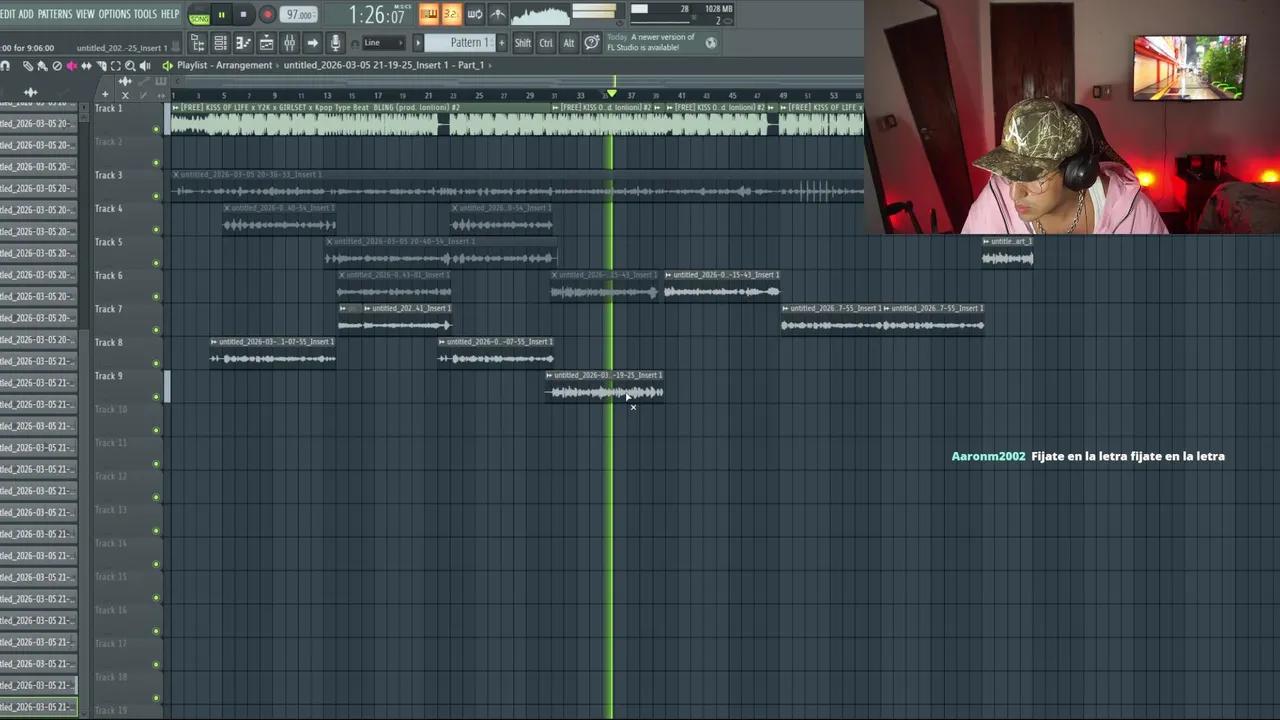
Task: Open Playlist options arrow before Playlist - Arrangement
Action: pyautogui.click(x=167, y=65)
